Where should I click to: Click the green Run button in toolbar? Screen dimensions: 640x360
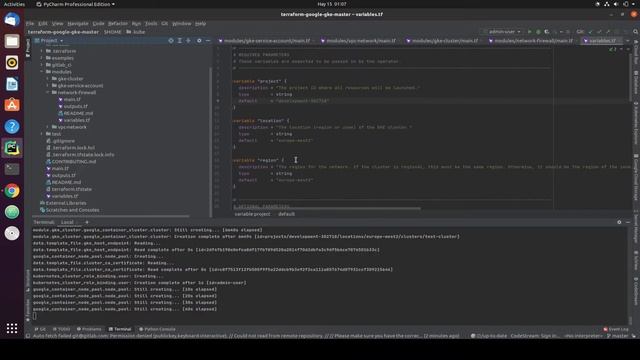(x=529, y=31)
